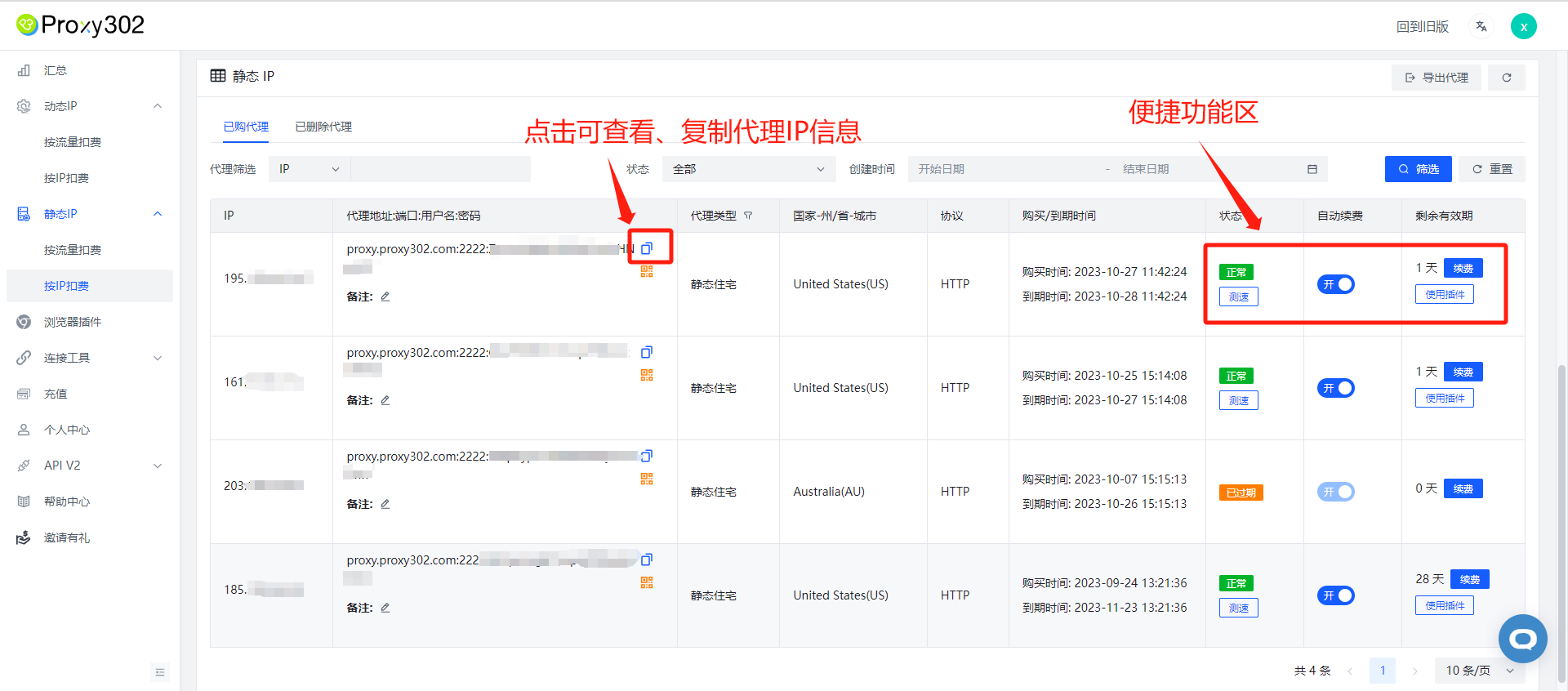Select 按流量扣费 under 动态IP
Viewport: 1568px width, 691px height.
90,142
